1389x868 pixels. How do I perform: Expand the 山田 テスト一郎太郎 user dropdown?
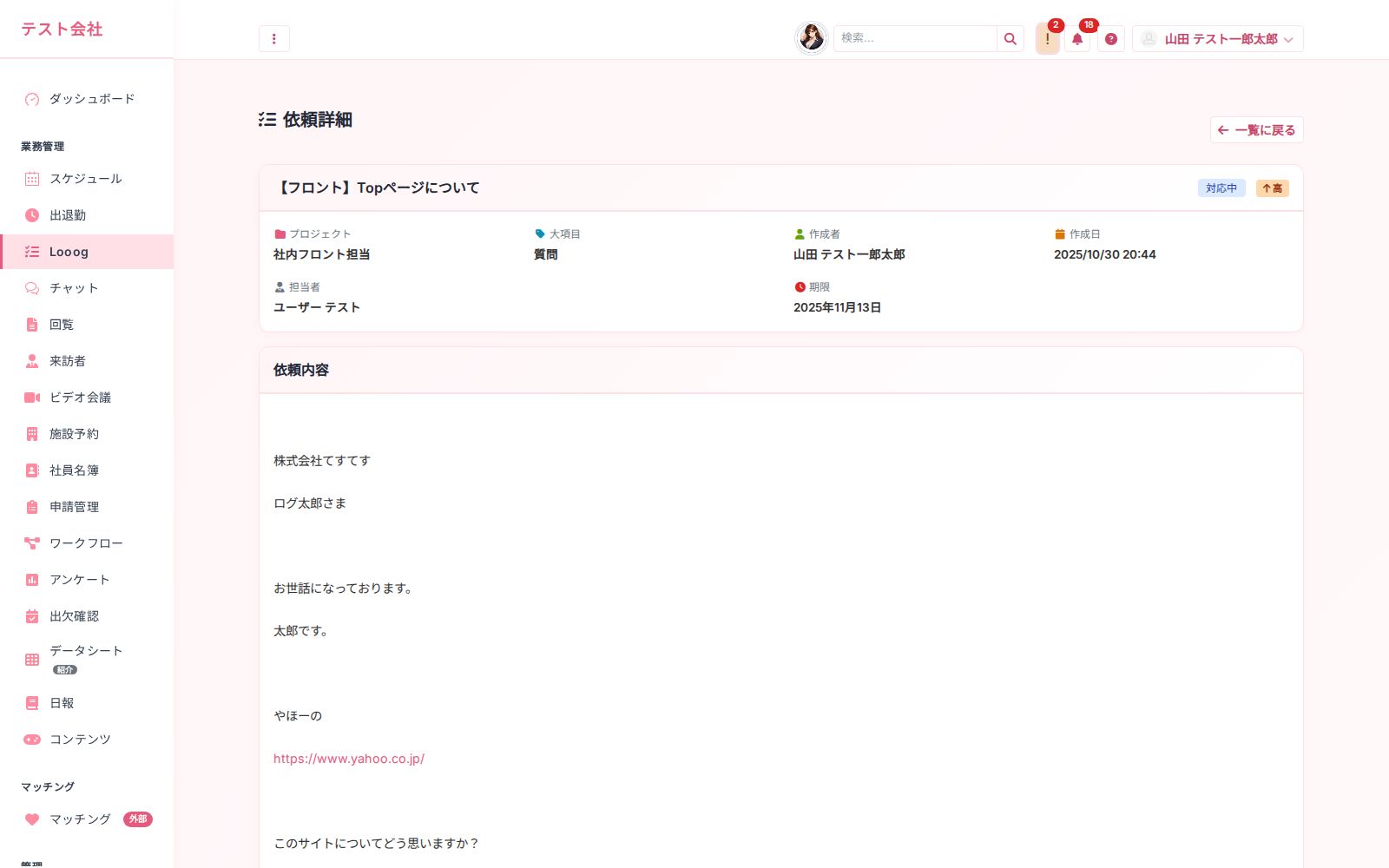pyautogui.click(x=1218, y=39)
